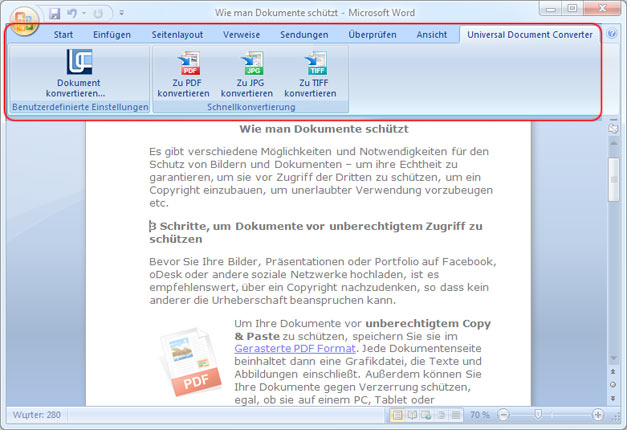The image size is (627, 430).
Task: Switch to Draft view
Action: [455, 415]
